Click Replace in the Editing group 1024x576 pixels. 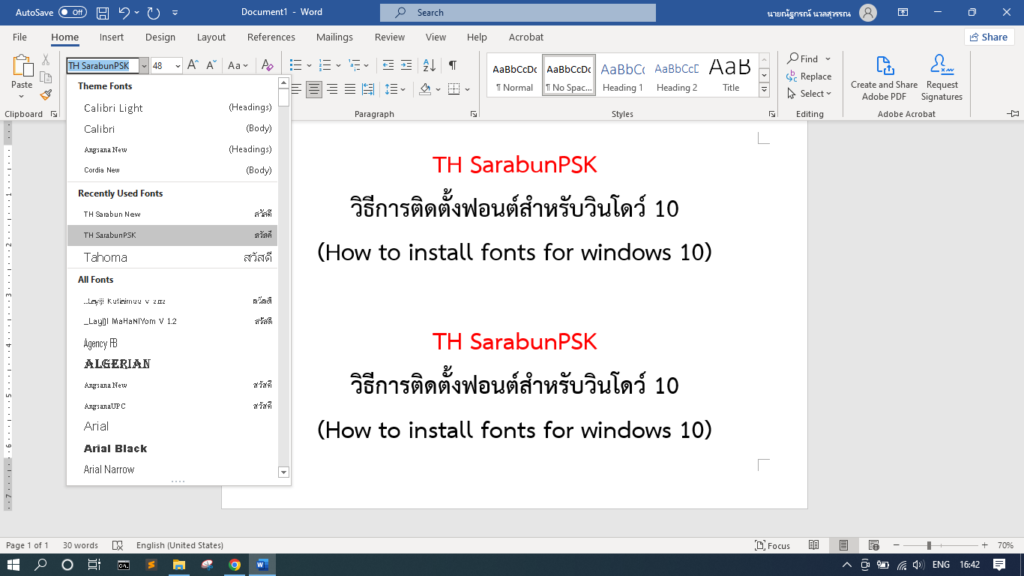click(x=809, y=76)
